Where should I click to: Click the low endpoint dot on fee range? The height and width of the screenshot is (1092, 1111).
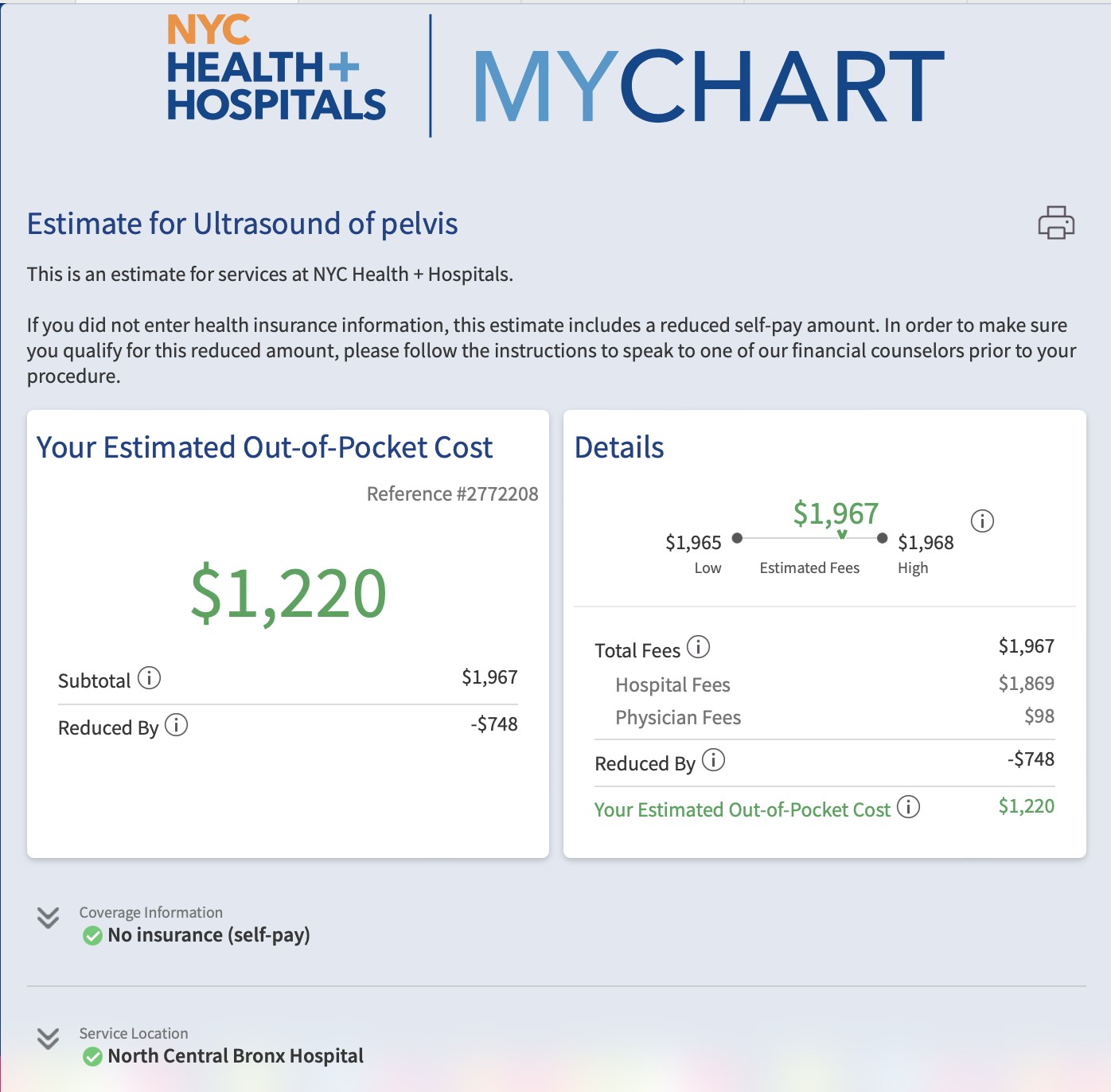point(737,538)
